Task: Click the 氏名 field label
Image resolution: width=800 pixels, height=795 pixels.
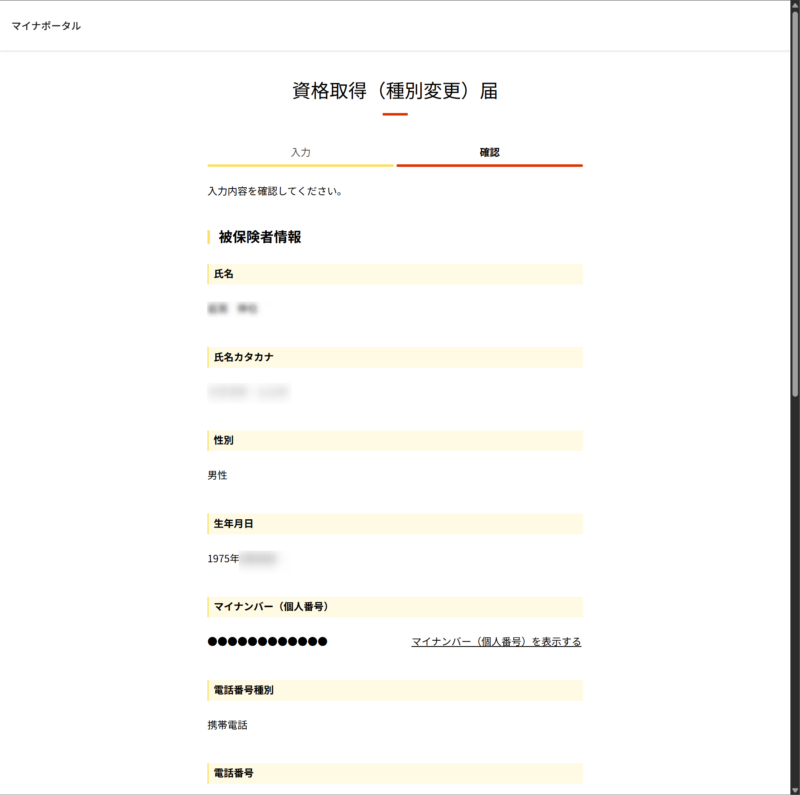Action: [224, 274]
